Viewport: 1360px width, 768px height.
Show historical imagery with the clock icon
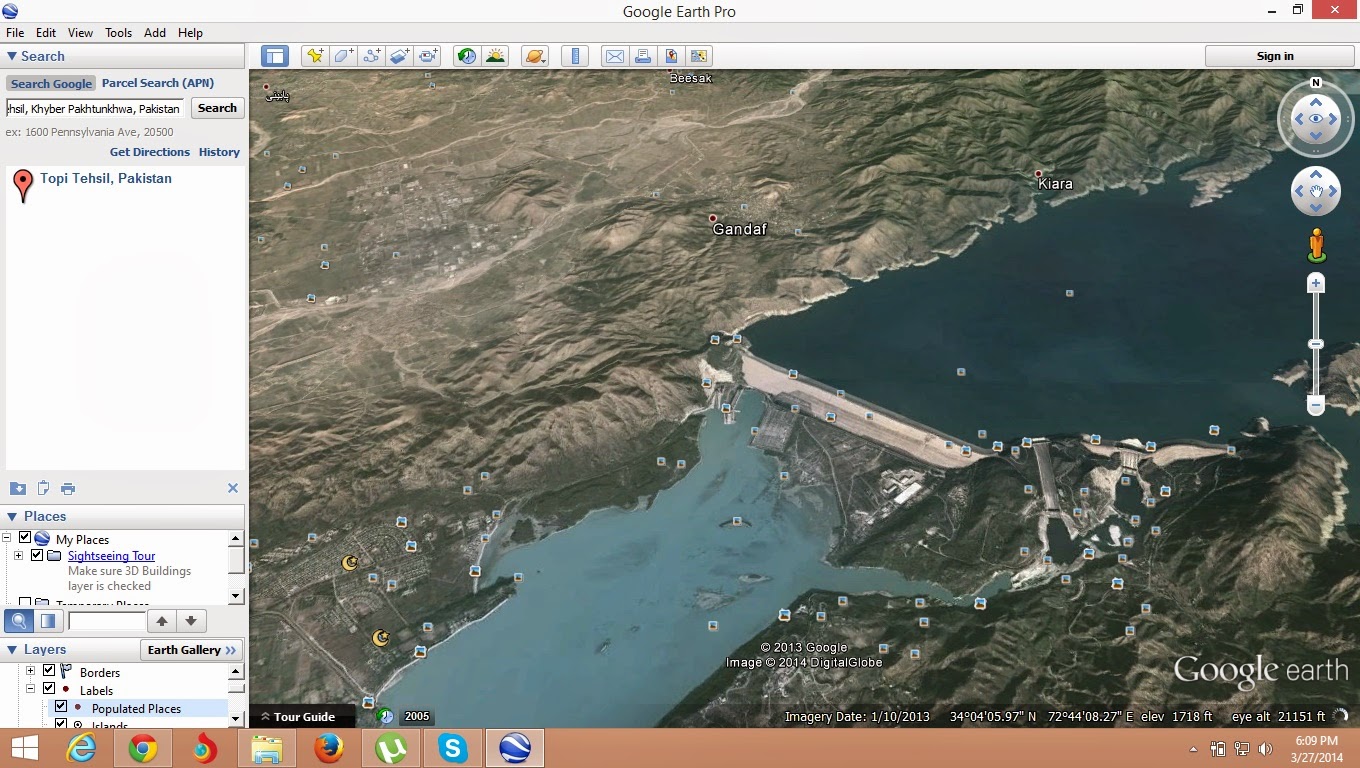466,56
